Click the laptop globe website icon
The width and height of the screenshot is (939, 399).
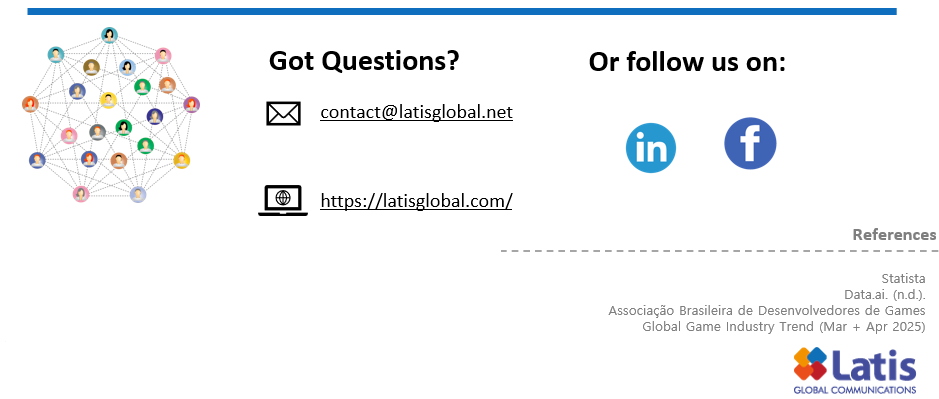283,200
